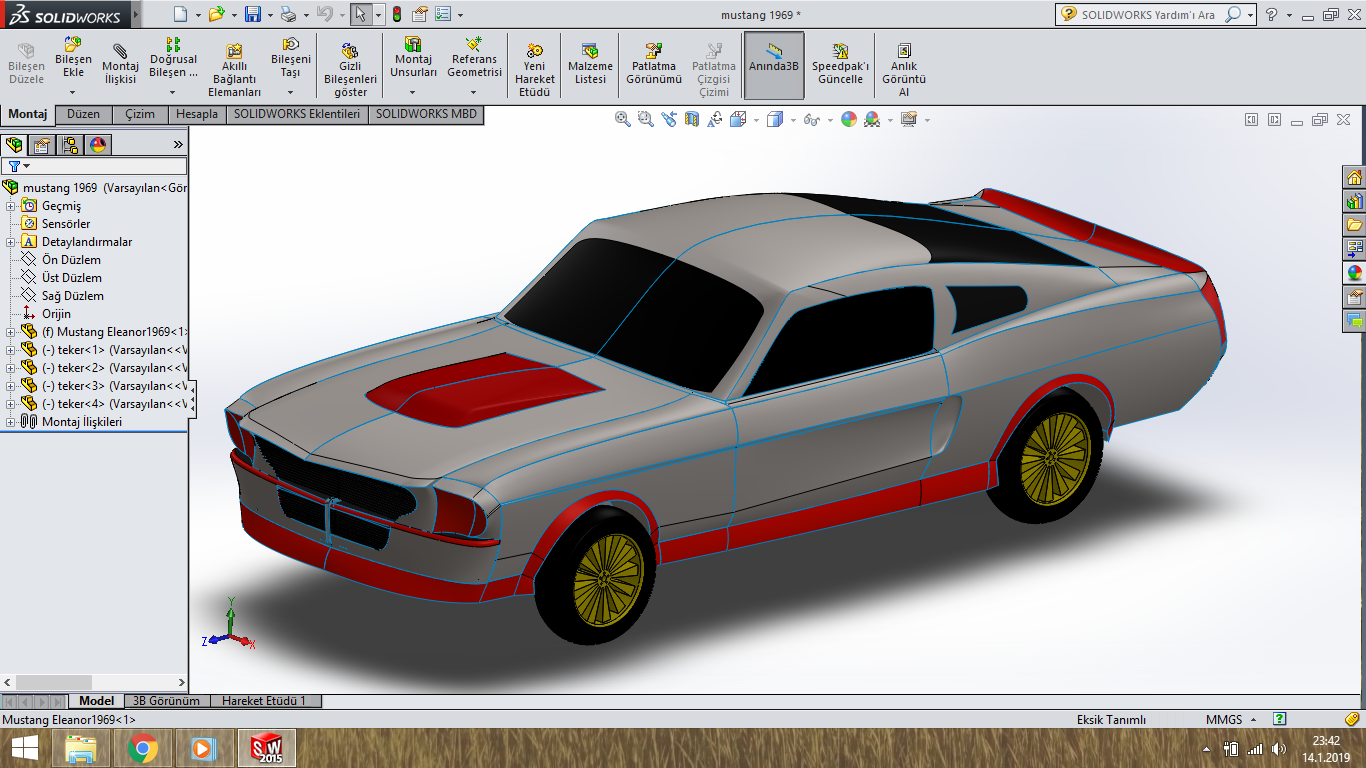Switch to Hareket Etüdü 1 tab

[x=264, y=701]
